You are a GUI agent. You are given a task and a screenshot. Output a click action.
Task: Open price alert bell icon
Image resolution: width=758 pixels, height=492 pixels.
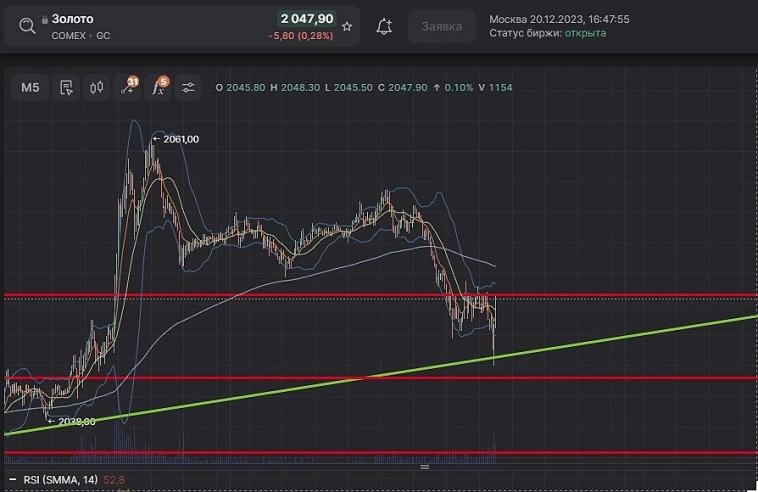384,27
